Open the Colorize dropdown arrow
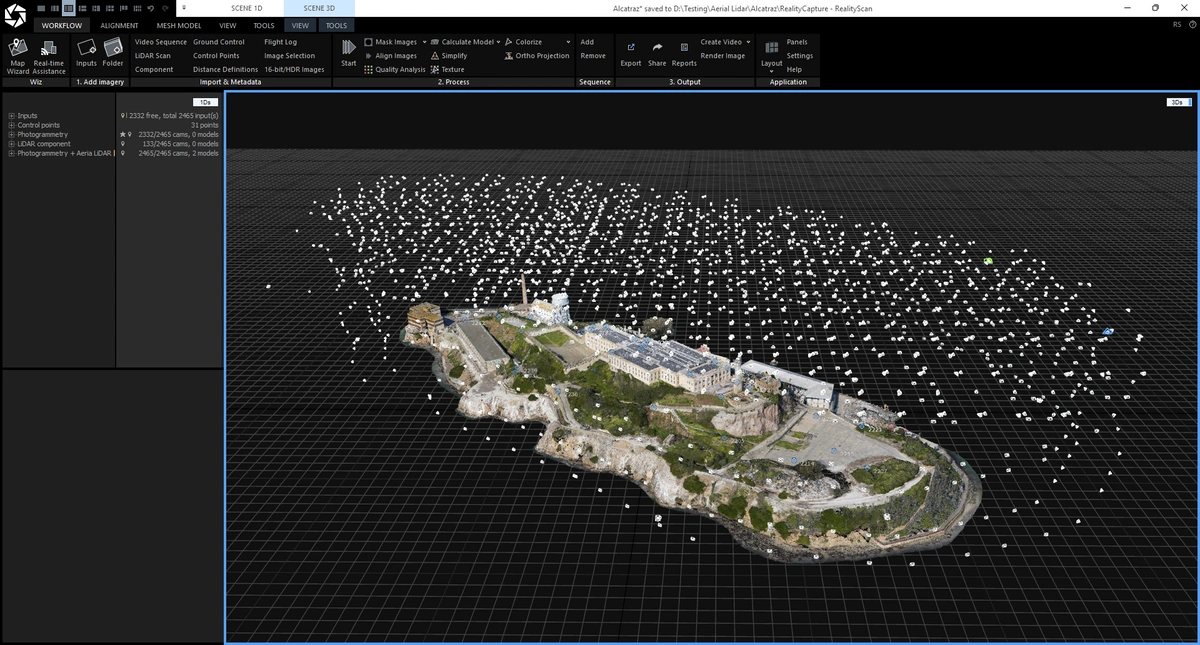 (568, 42)
